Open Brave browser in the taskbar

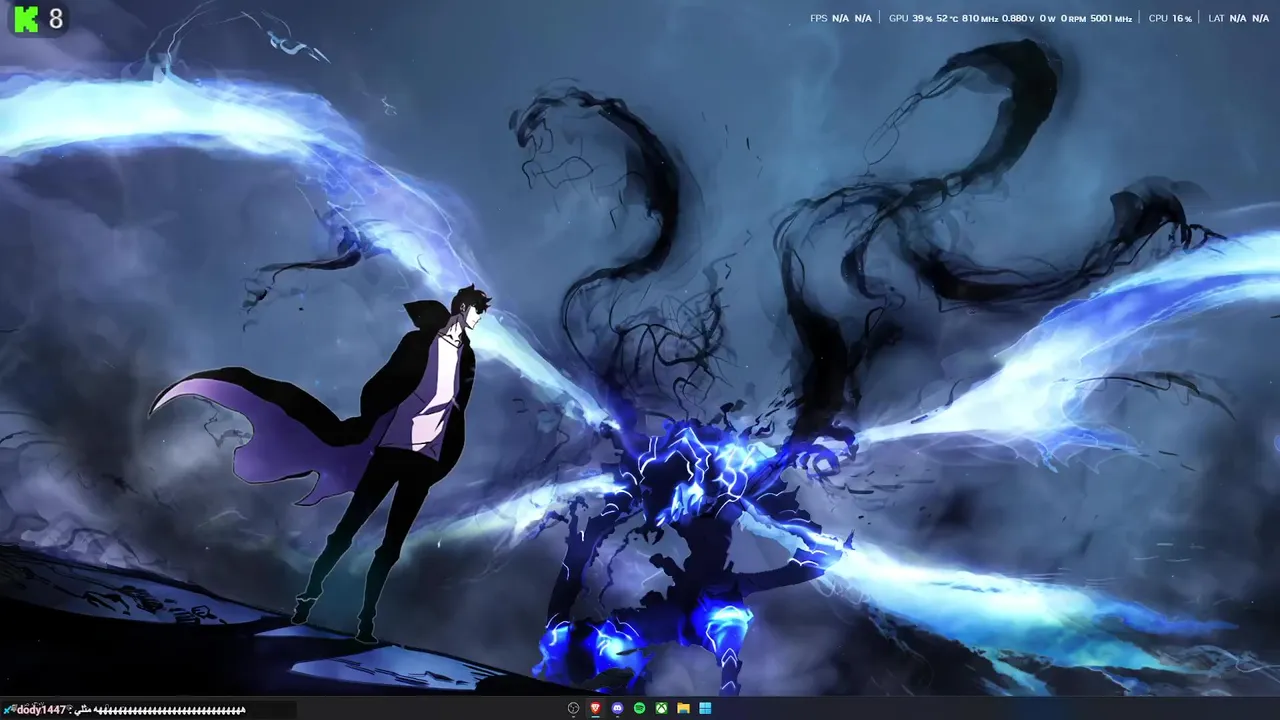click(x=596, y=708)
